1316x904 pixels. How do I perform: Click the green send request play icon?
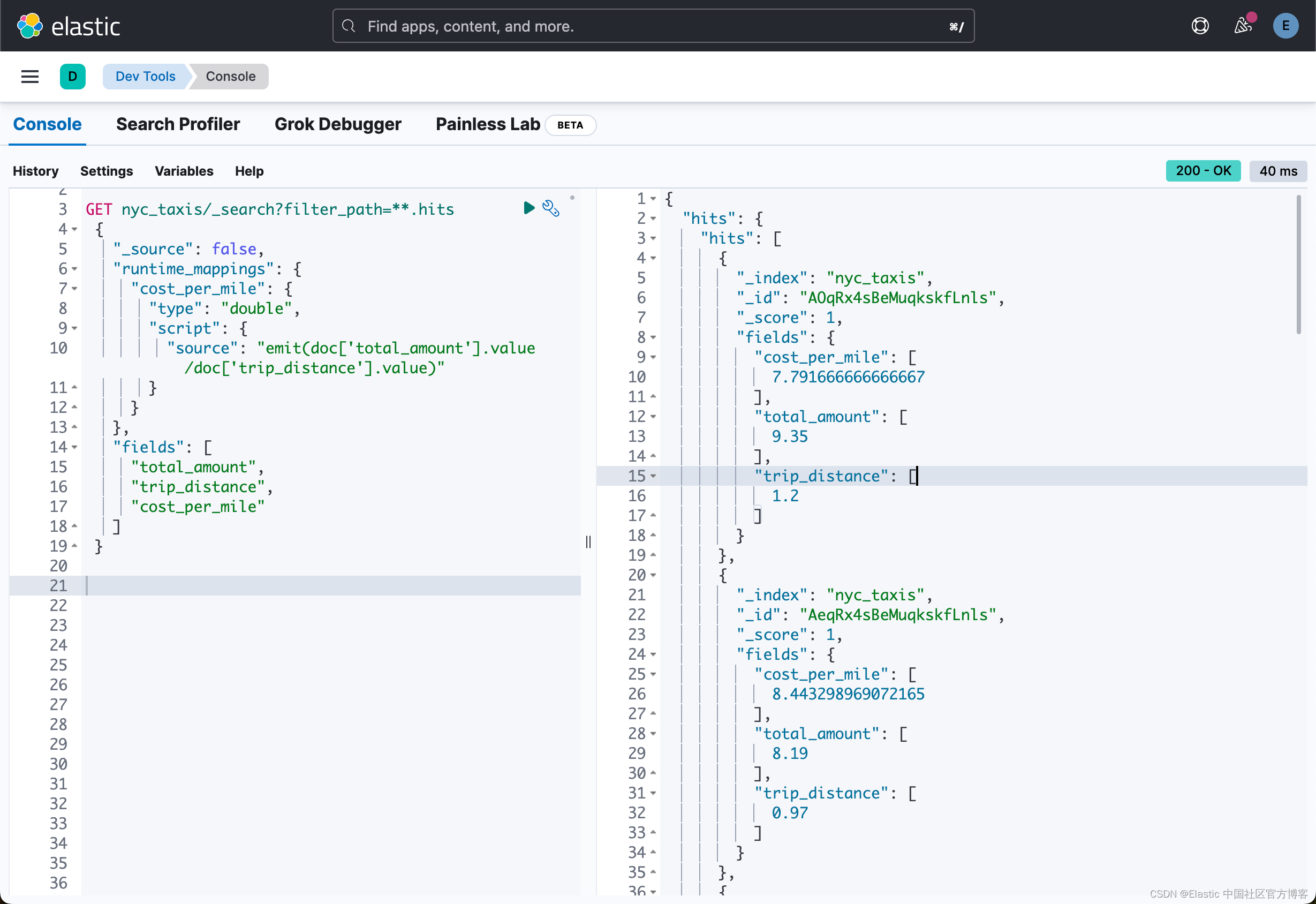point(528,208)
